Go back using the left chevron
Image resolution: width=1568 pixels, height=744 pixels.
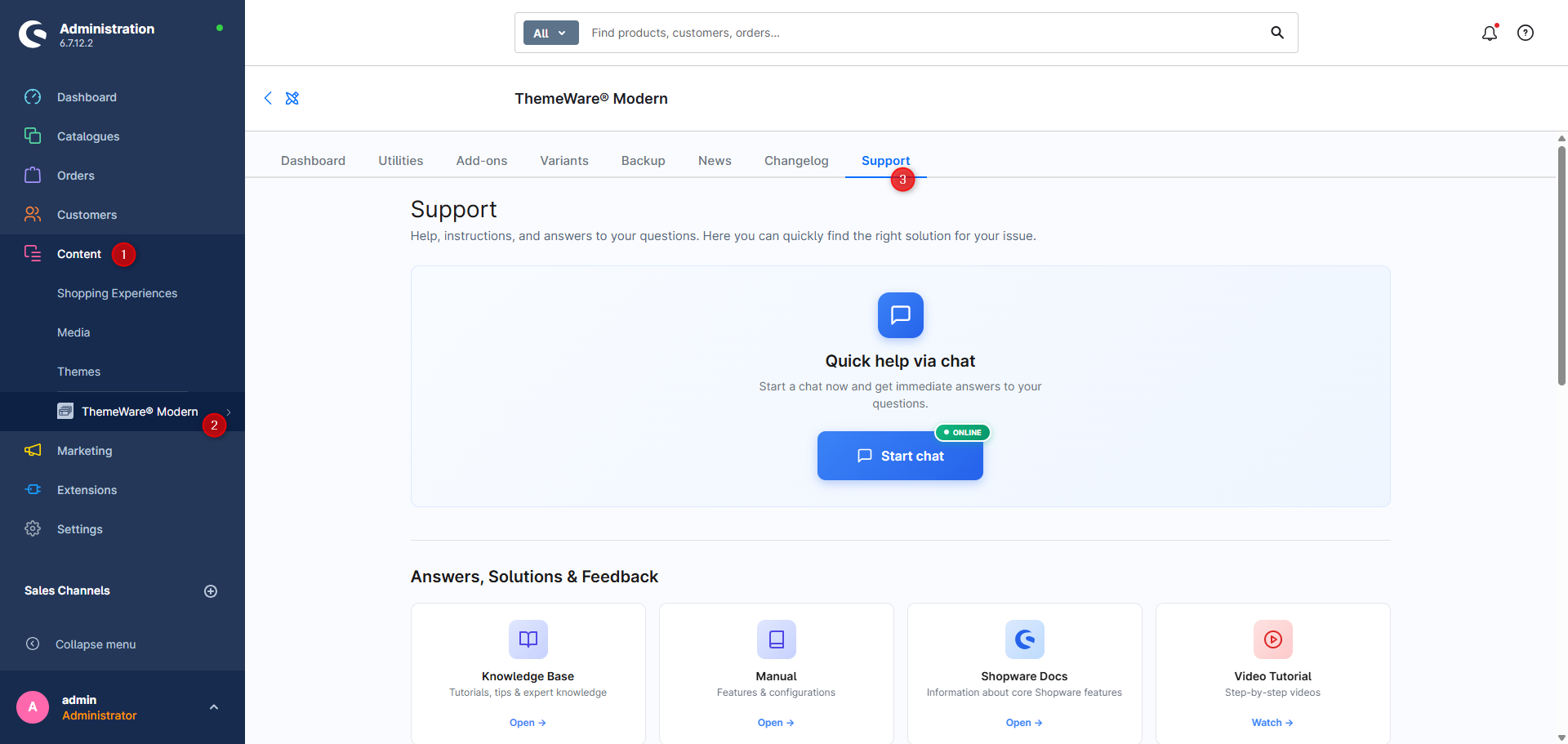pos(268,98)
